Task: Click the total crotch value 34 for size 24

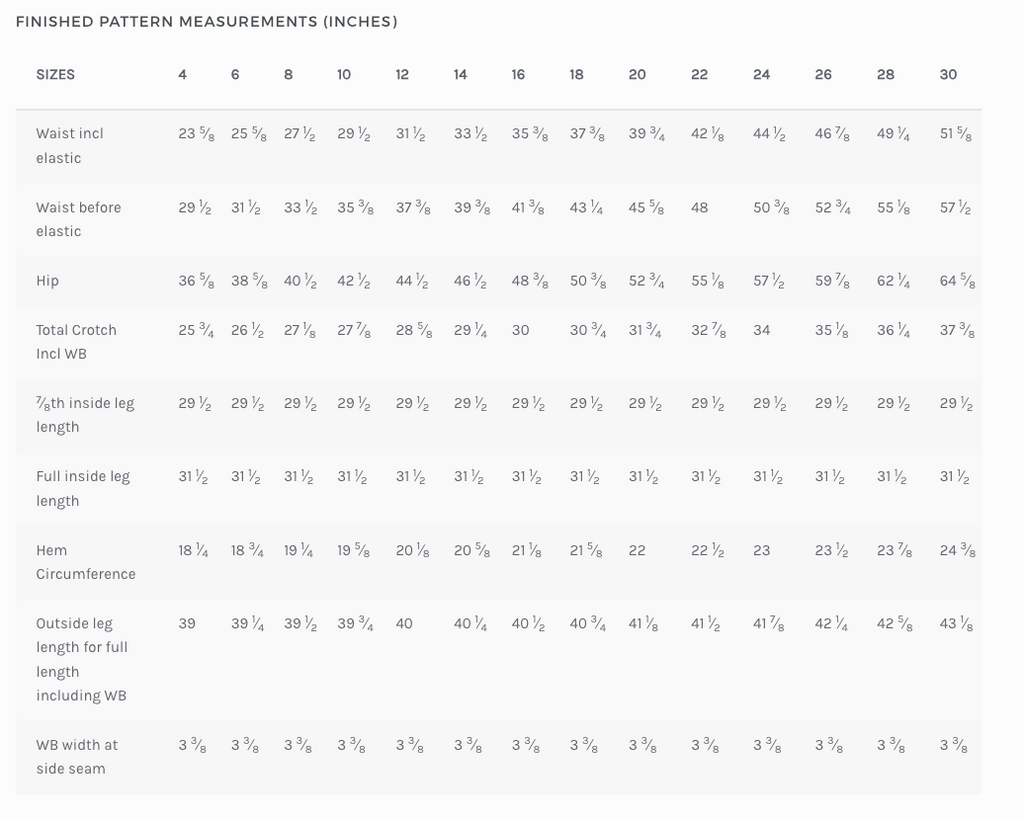Action: 762,330
